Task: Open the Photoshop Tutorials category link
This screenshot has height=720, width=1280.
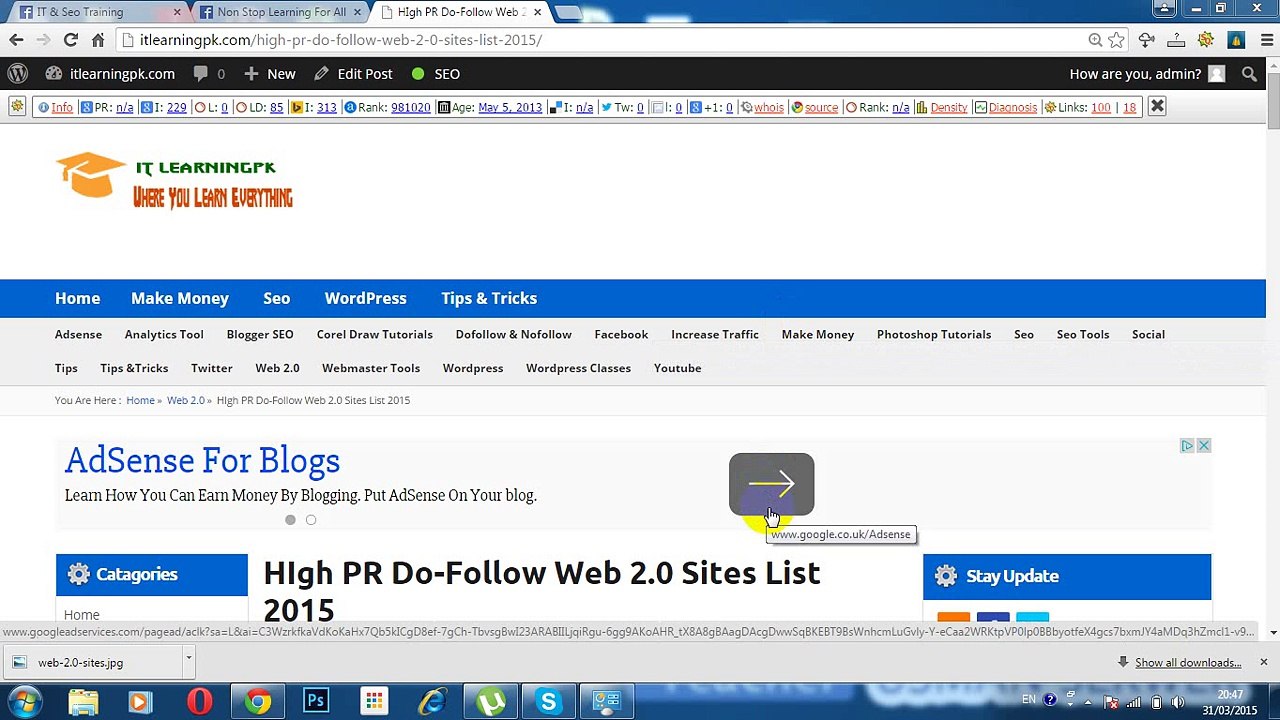Action: (934, 334)
